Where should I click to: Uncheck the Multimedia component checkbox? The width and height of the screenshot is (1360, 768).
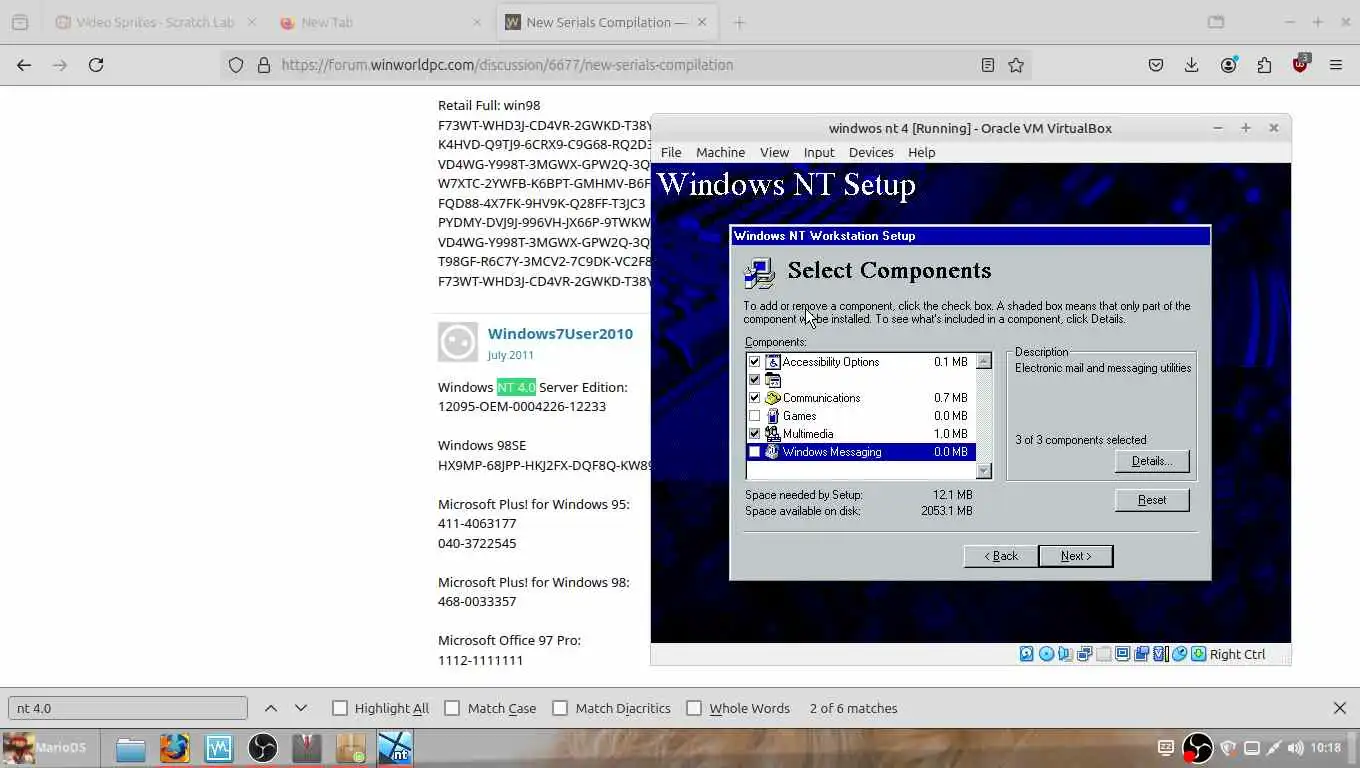tap(755, 434)
